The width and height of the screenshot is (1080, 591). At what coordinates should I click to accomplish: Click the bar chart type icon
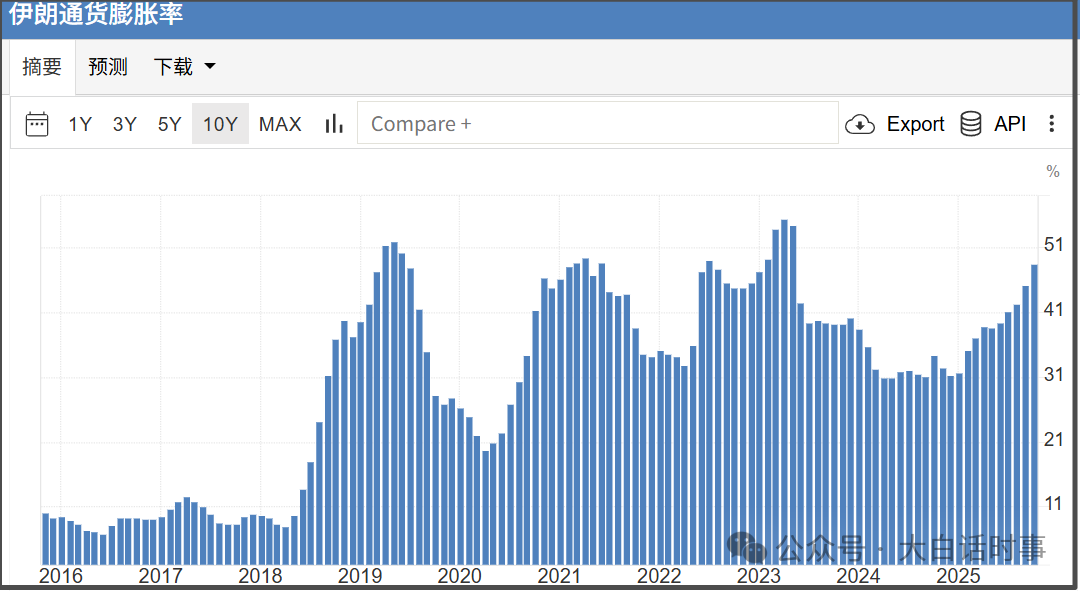point(334,124)
